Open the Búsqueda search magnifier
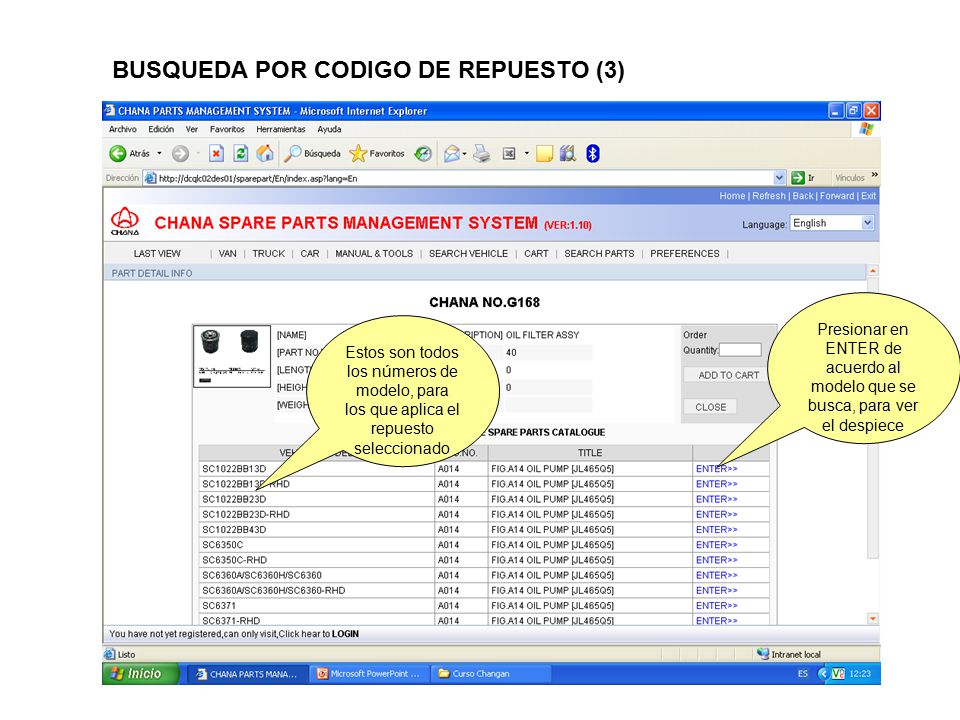The height and width of the screenshot is (720, 960). click(x=312, y=153)
